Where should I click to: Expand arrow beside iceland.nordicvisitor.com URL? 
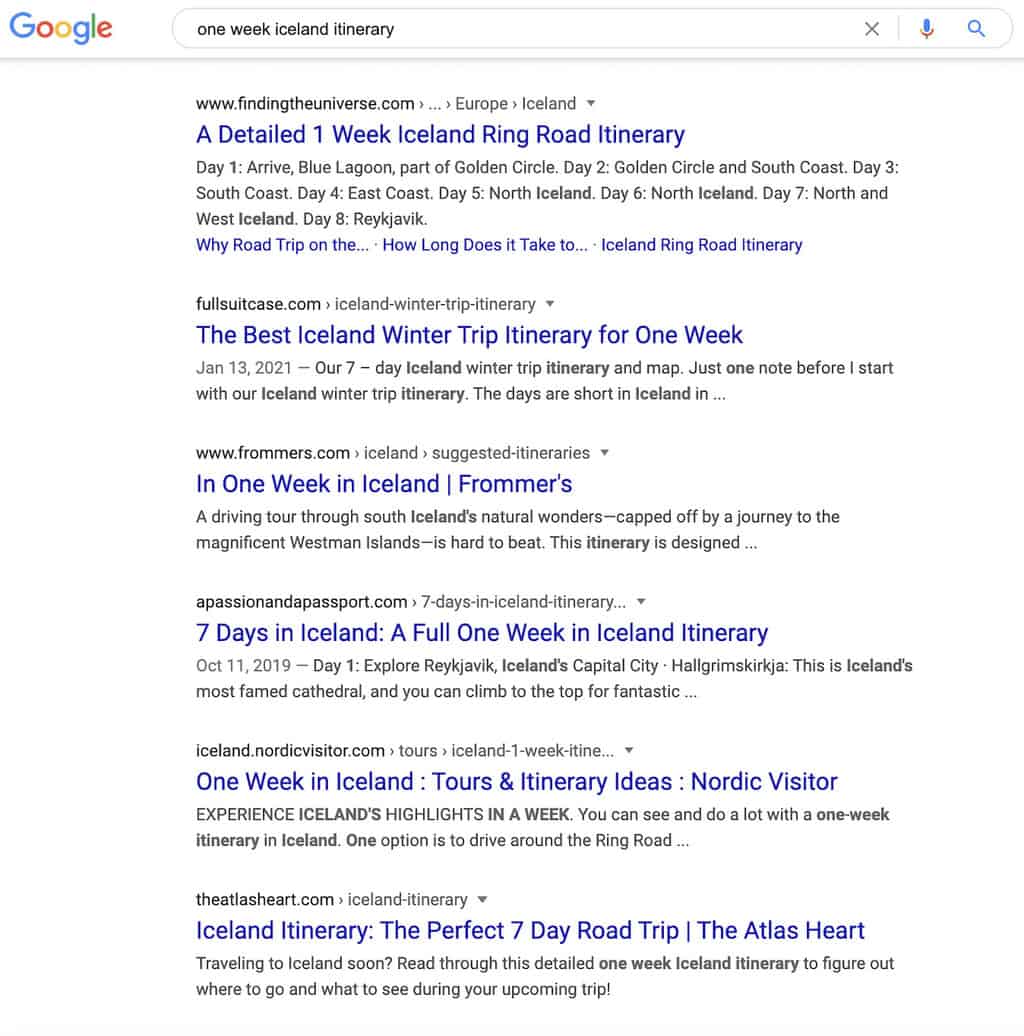[629, 750]
